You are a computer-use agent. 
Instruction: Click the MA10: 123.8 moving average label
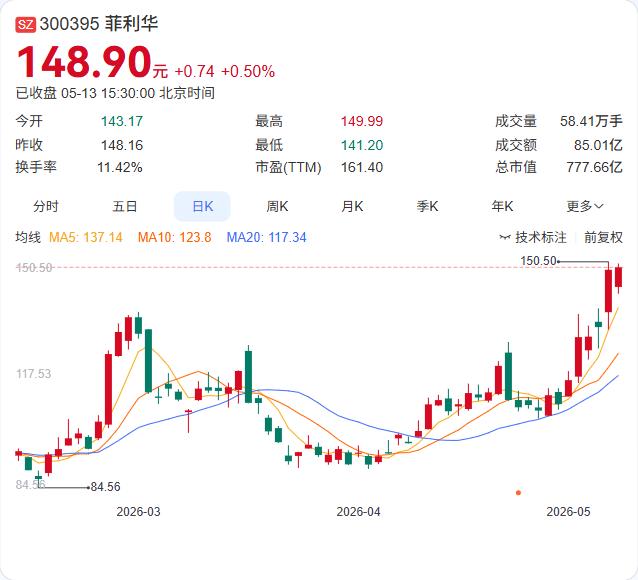click(175, 237)
